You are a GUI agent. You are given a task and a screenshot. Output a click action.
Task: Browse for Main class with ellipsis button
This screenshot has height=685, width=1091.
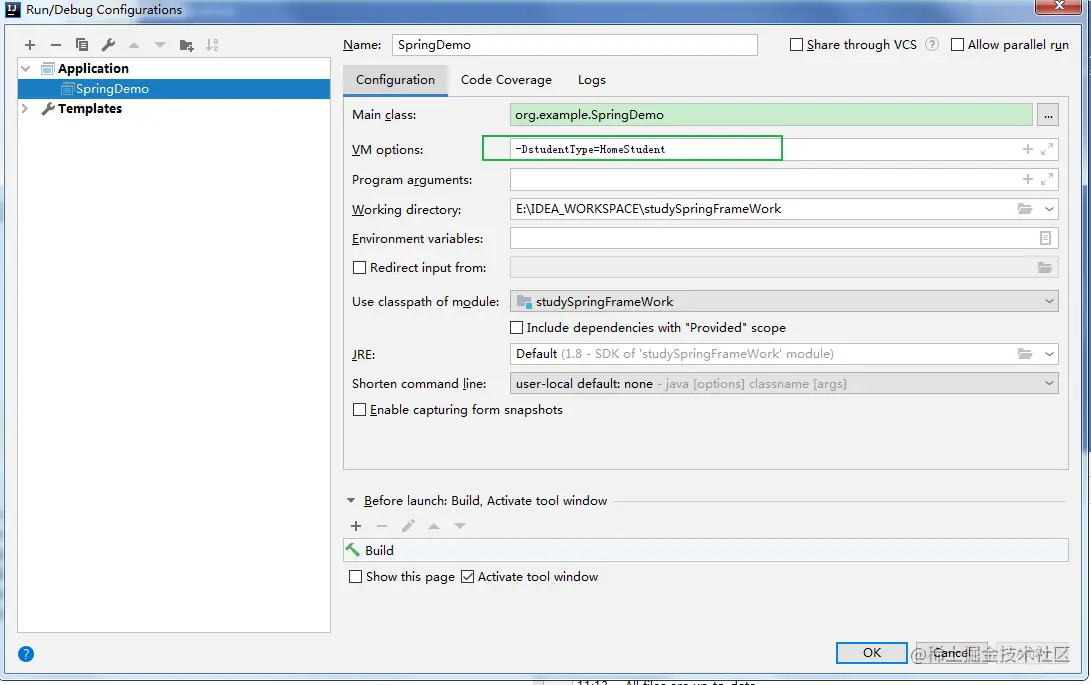tap(1048, 116)
